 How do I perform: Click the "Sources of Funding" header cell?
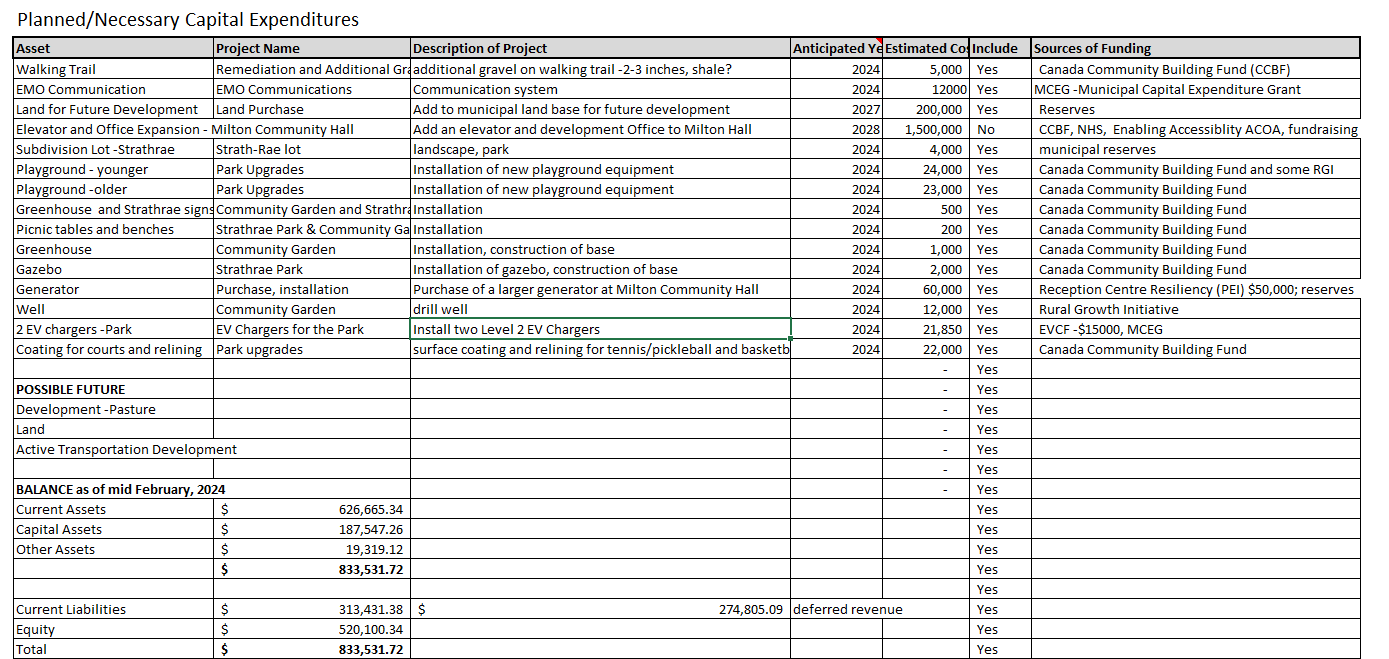[1194, 48]
